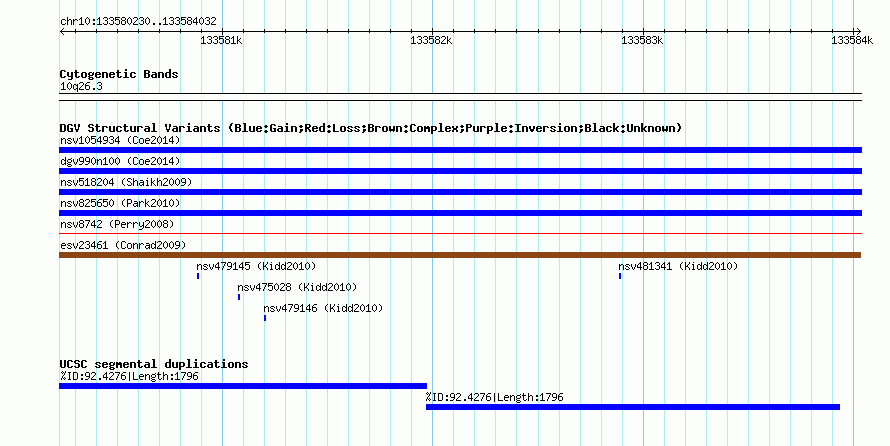Click the small blue marker under nsv479145

tap(198, 276)
